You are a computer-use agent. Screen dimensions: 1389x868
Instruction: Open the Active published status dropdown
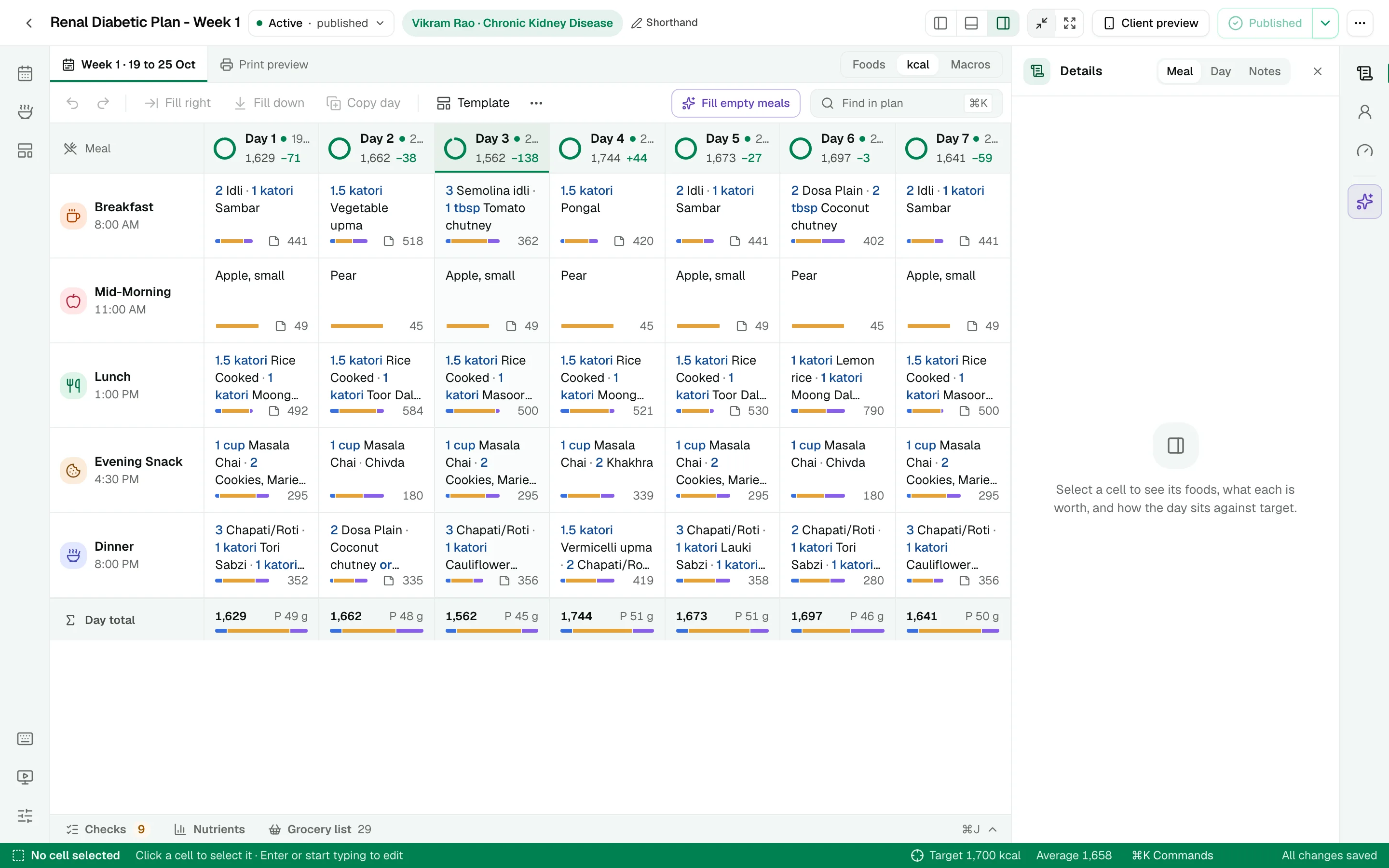[321, 23]
